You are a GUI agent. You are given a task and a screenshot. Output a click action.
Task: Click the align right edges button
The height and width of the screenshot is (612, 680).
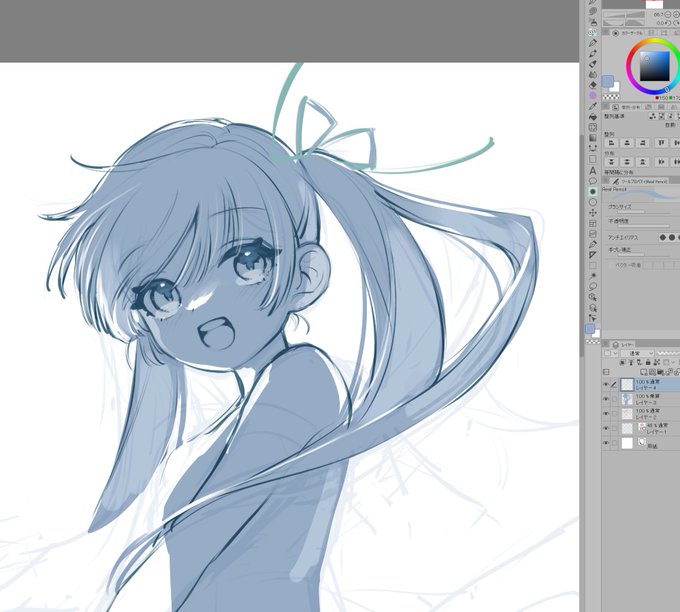(643, 143)
